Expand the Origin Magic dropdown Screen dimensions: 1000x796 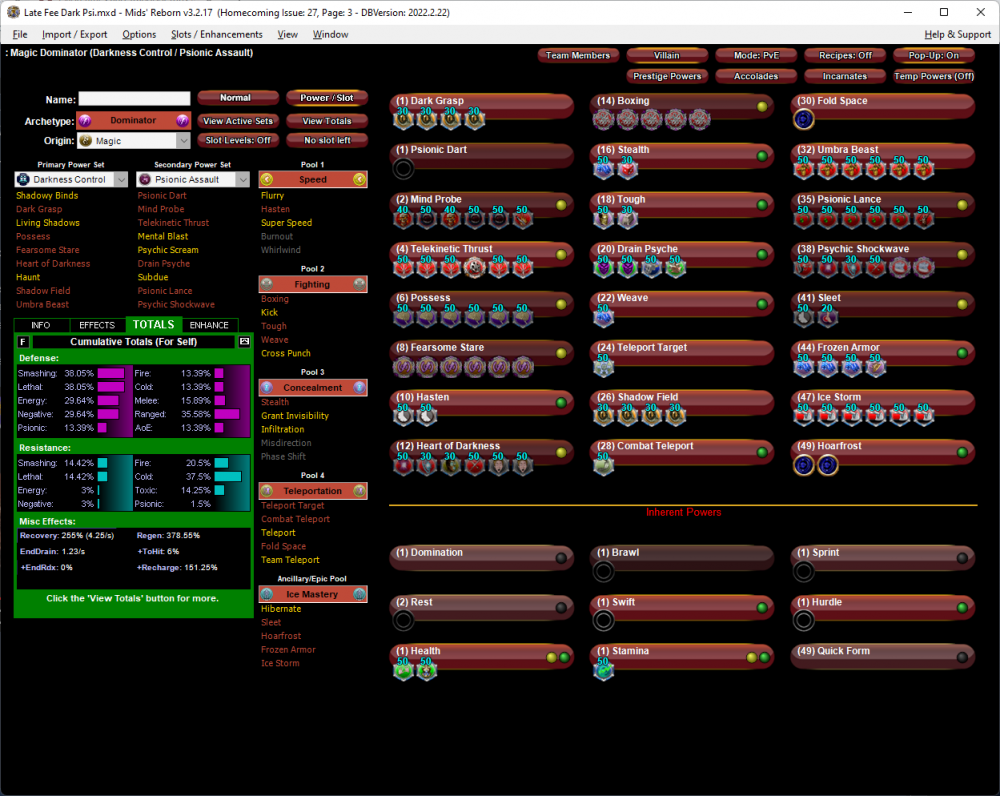(x=182, y=142)
